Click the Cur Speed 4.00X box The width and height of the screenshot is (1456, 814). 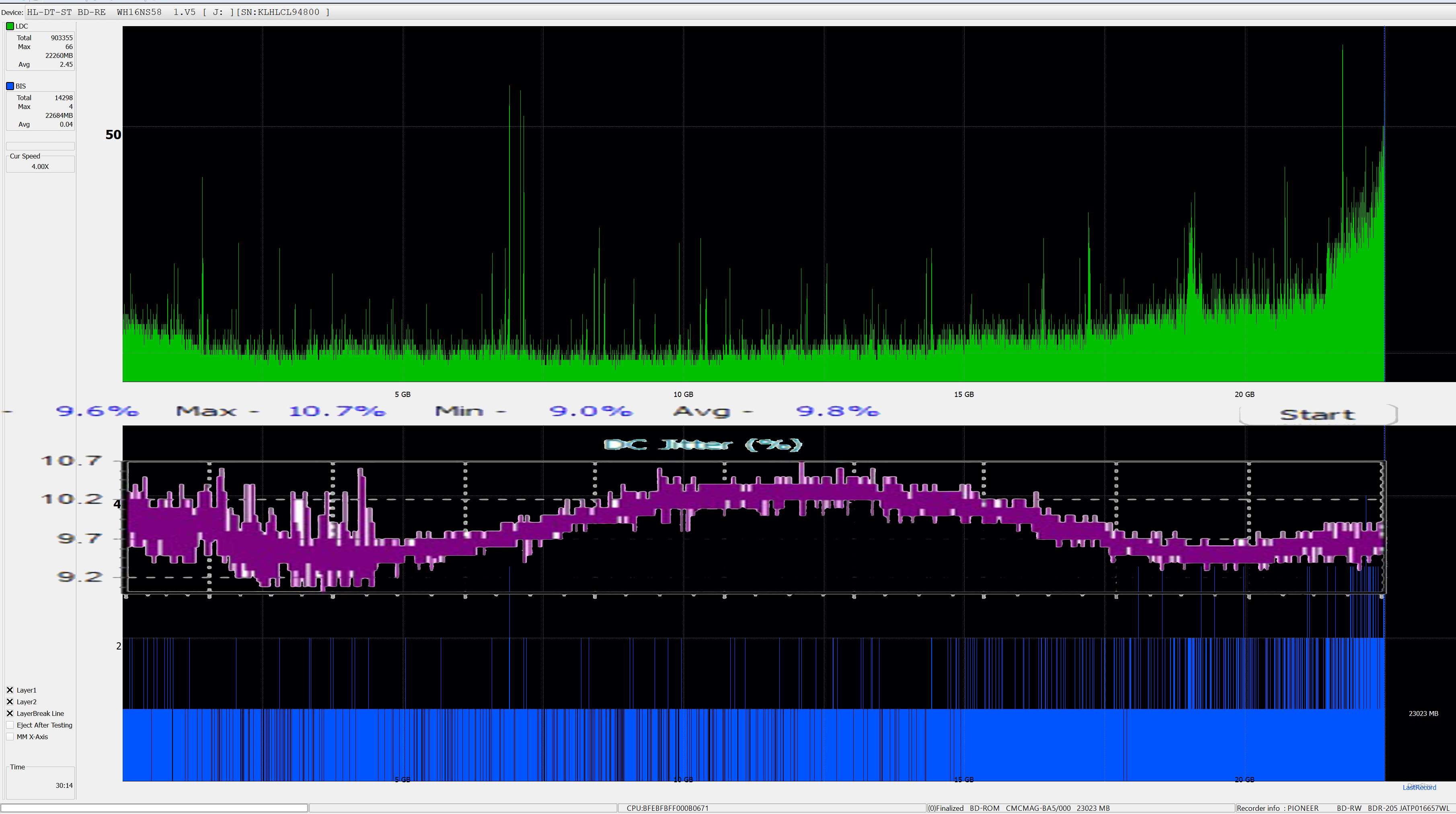click(40, 167)
